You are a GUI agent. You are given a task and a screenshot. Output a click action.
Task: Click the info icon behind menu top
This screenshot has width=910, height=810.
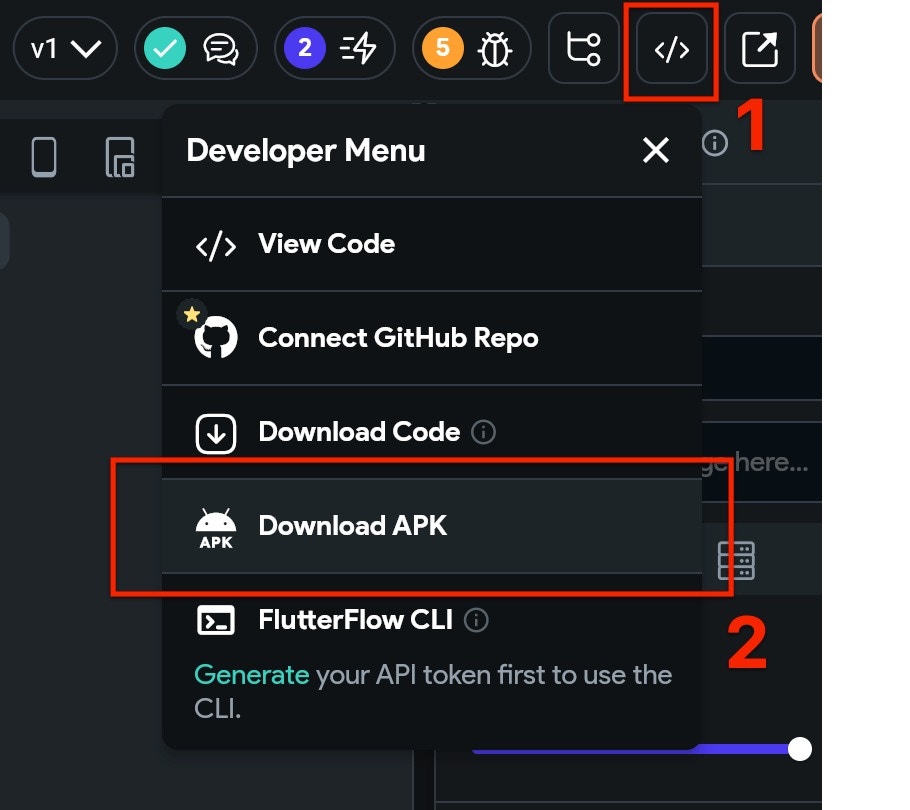[714, 143]
